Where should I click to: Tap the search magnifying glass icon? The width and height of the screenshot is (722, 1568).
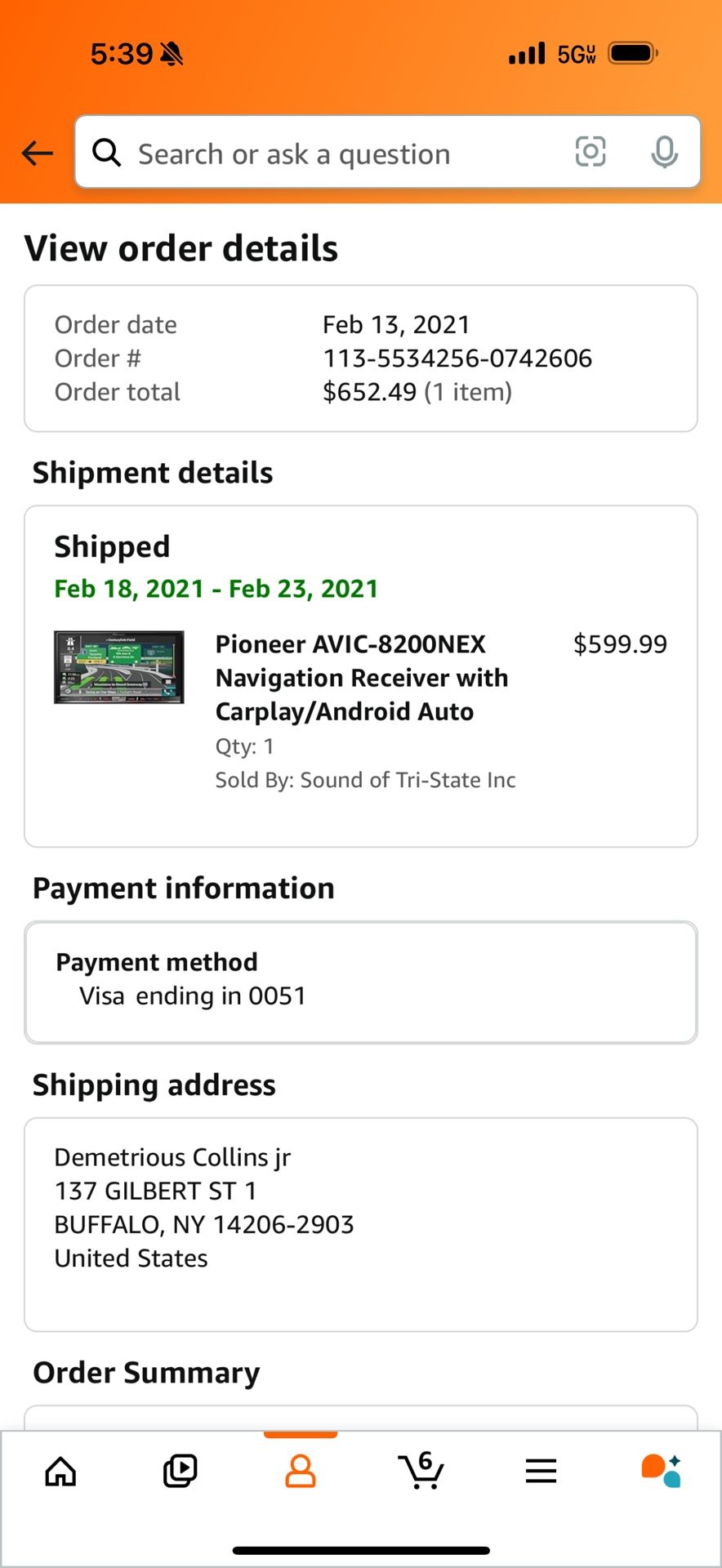click(x=107, y=153)
